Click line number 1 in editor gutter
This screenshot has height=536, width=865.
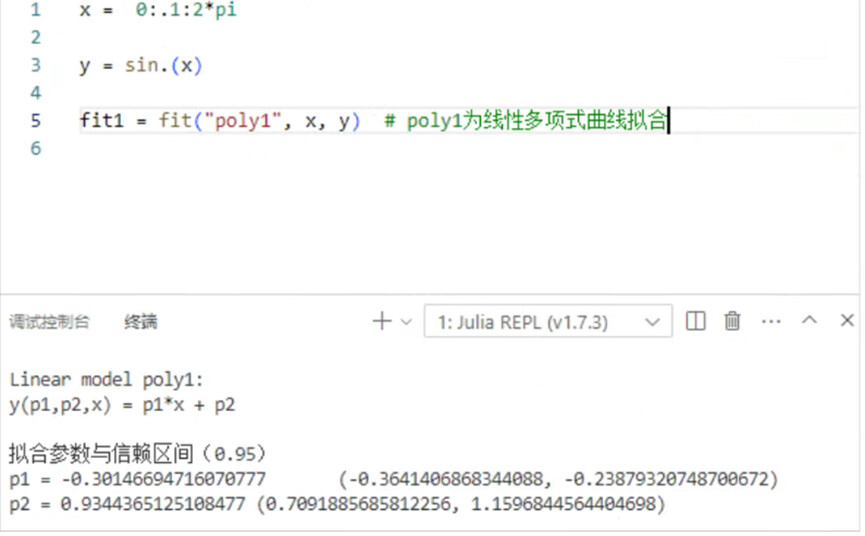[x=36, y=10]
